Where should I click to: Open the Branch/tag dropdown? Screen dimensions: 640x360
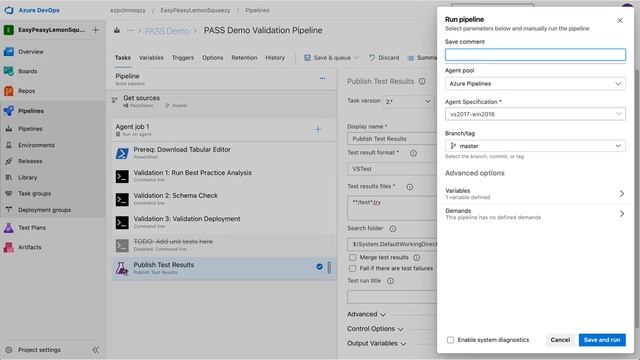[x=535, y=146]
